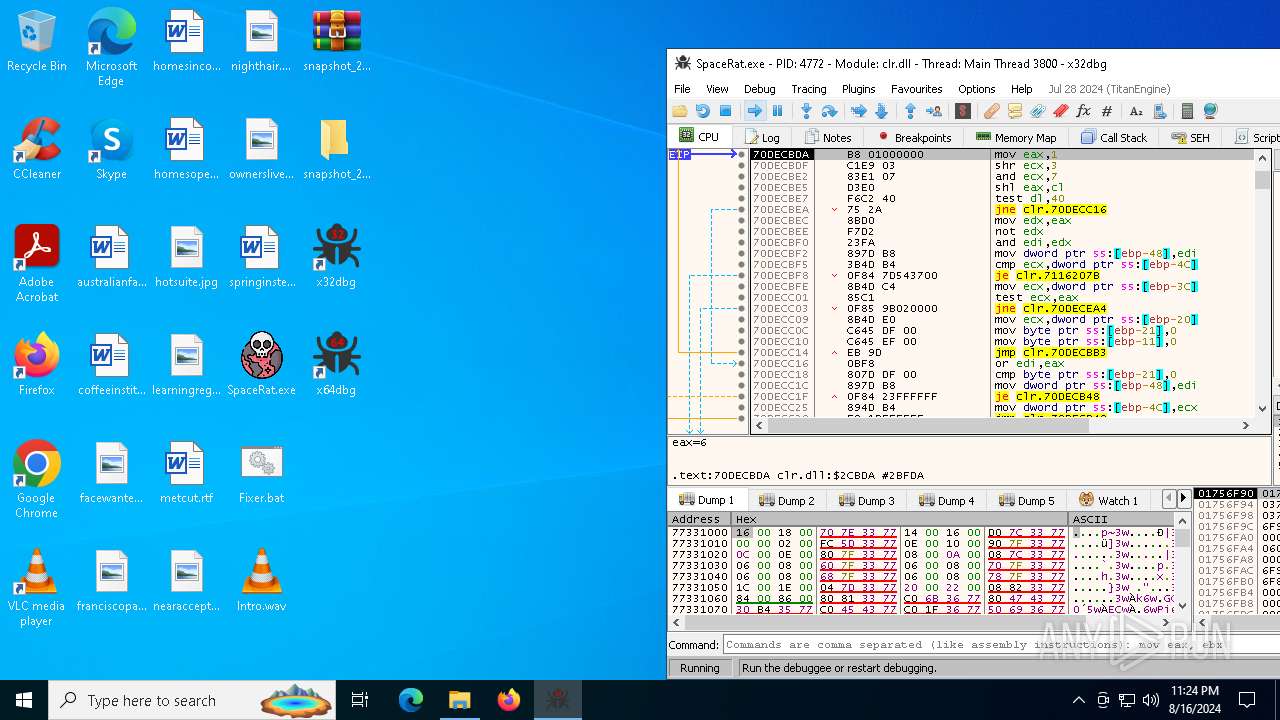Screen dimensions: 1280x720
Task: Open Patches via bandage icon
Action: point(992,111)
